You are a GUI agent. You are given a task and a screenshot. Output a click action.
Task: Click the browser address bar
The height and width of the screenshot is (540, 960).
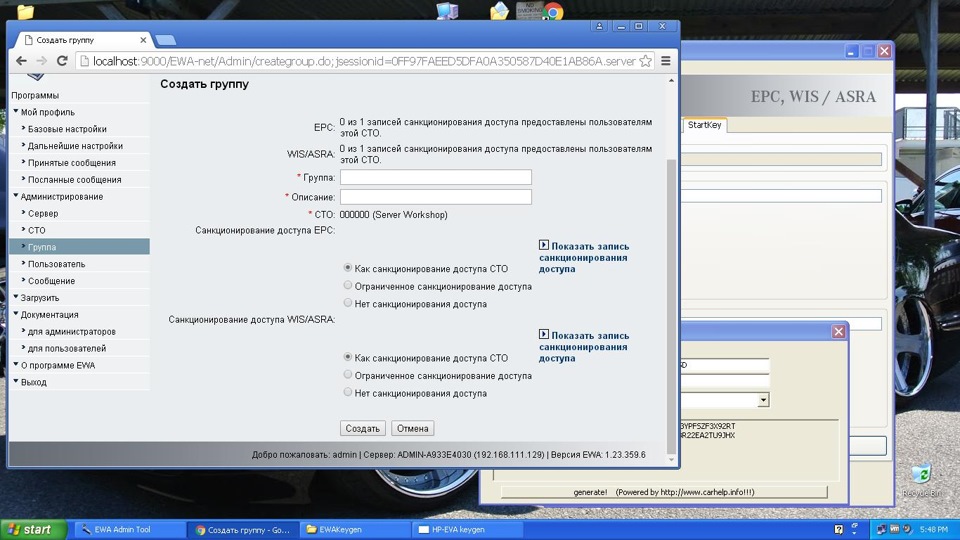tap(364, 61)
